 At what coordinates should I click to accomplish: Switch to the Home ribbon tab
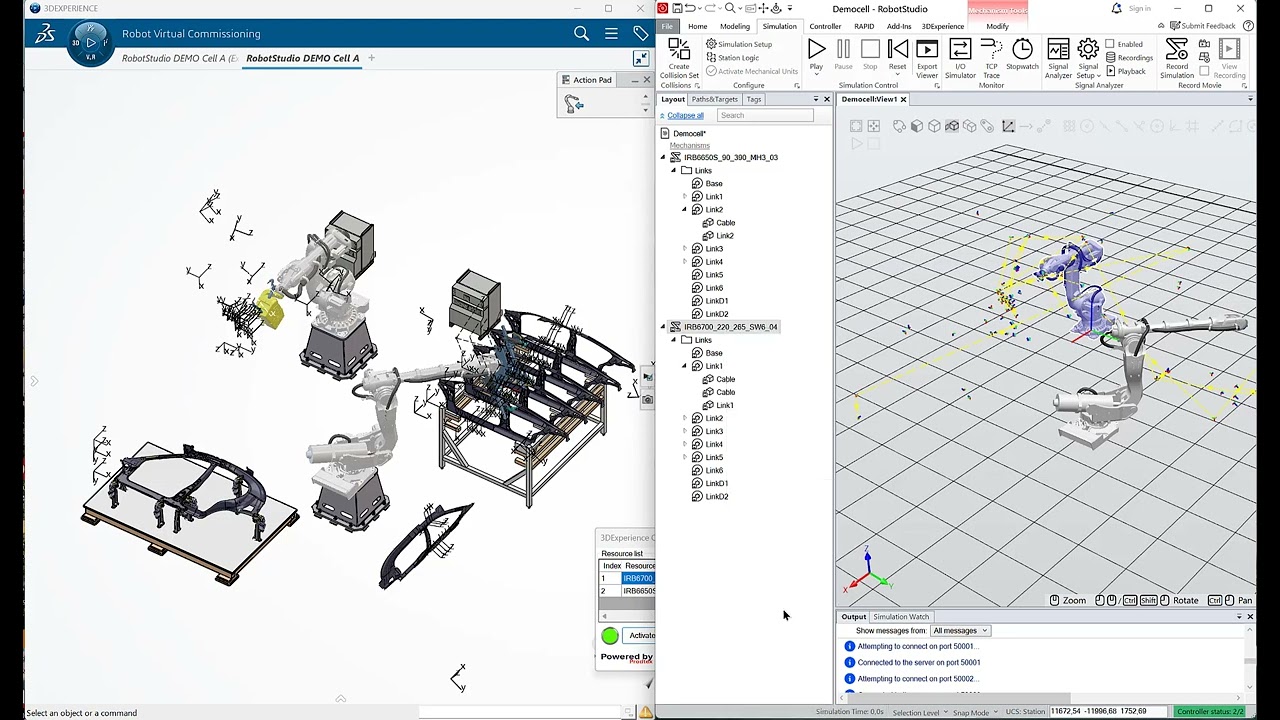pyautogui.click(x=697, y=26)
